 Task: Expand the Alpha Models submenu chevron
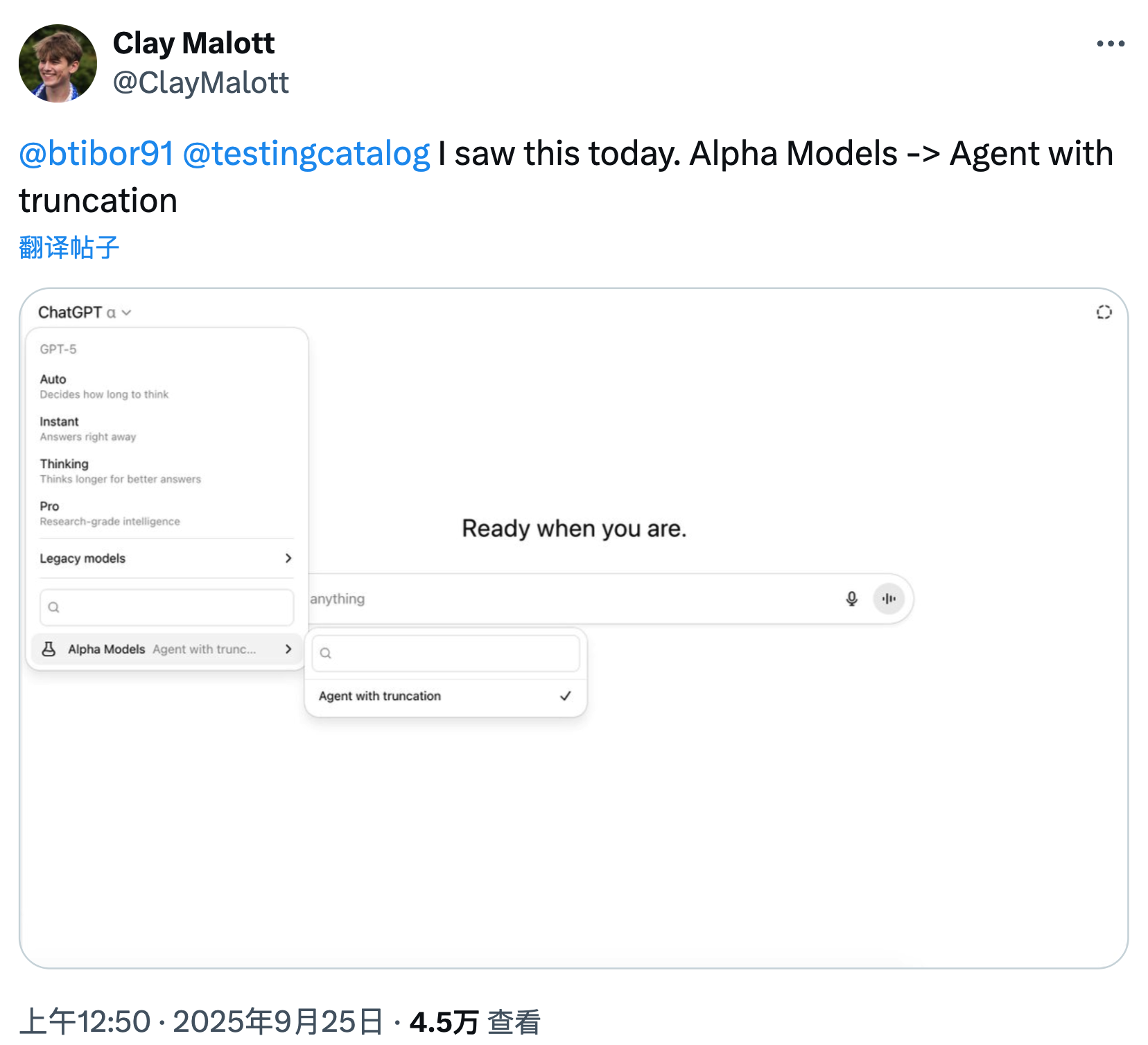pos(288,649)
